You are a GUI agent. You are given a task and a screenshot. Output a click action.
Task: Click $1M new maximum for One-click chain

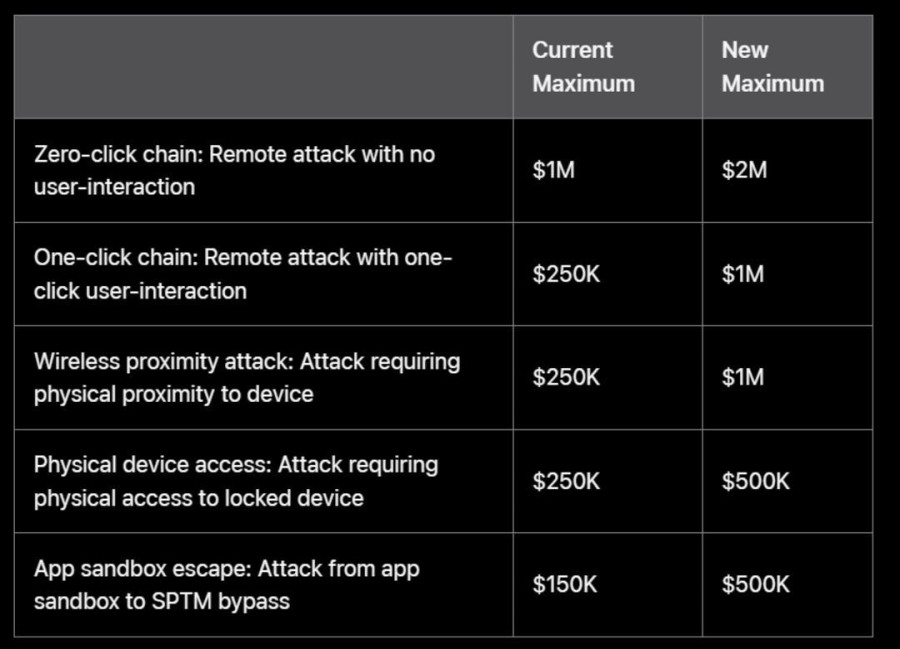(743, 274)
